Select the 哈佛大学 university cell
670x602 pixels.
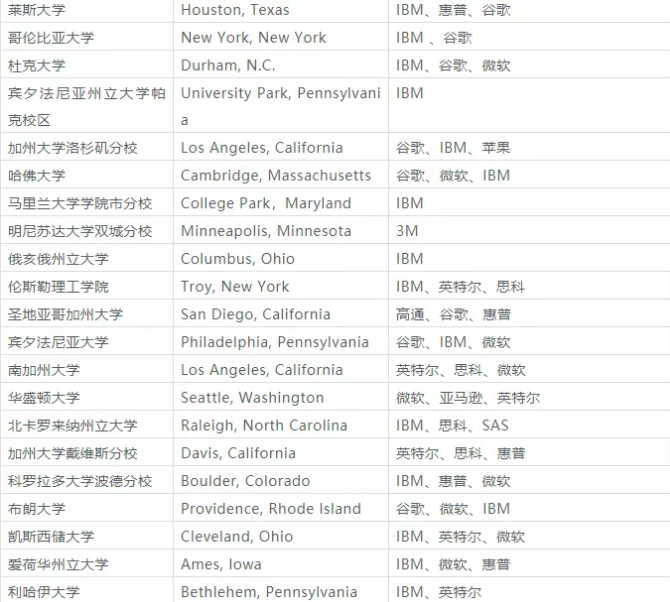click(x=36, y=175)
